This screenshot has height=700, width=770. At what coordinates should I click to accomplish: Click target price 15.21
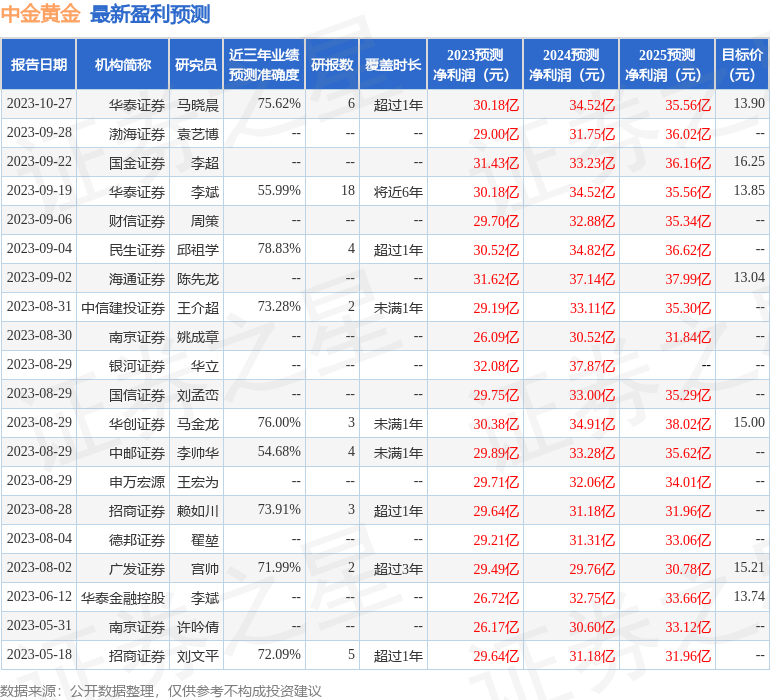click(749, 567)
